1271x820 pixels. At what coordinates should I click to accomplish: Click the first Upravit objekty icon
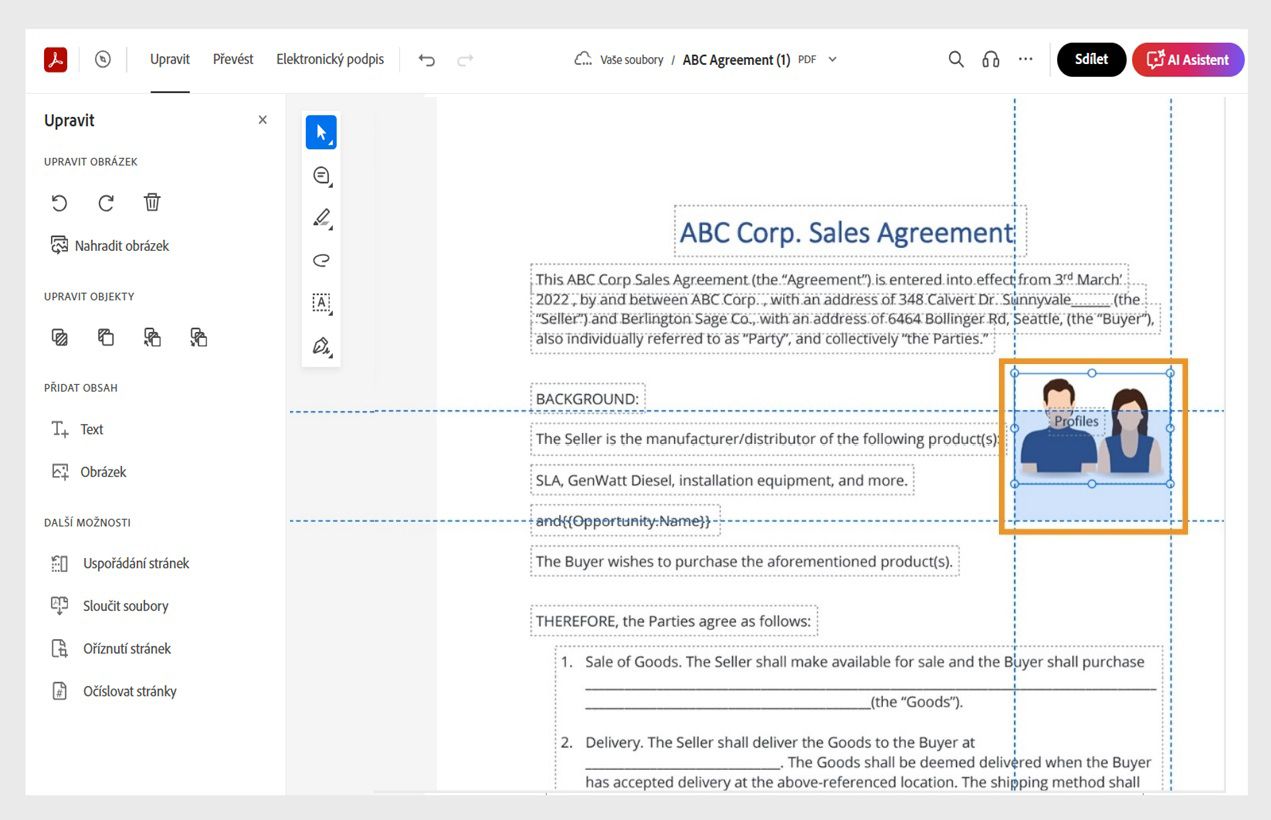(60, 337)
